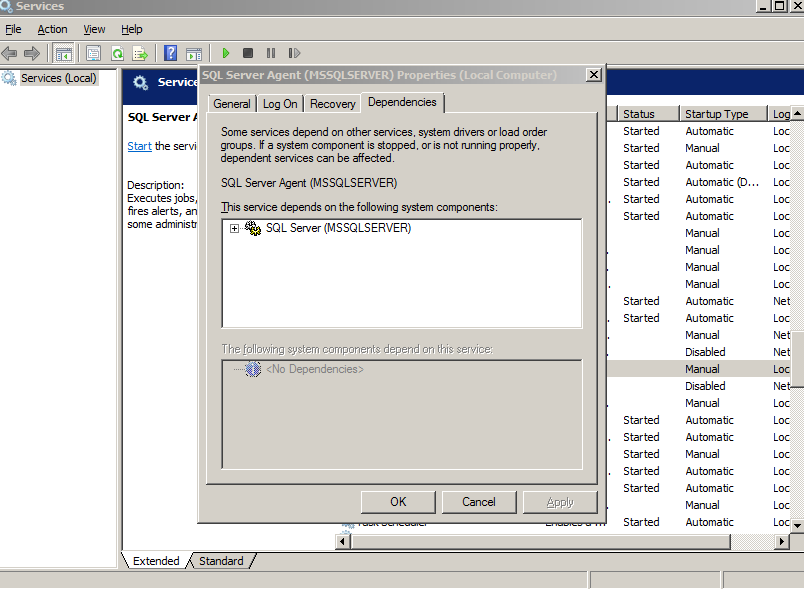Dismiss the dialog with Cancel
This screenshot has height=589, width=804.
(479, 502)
